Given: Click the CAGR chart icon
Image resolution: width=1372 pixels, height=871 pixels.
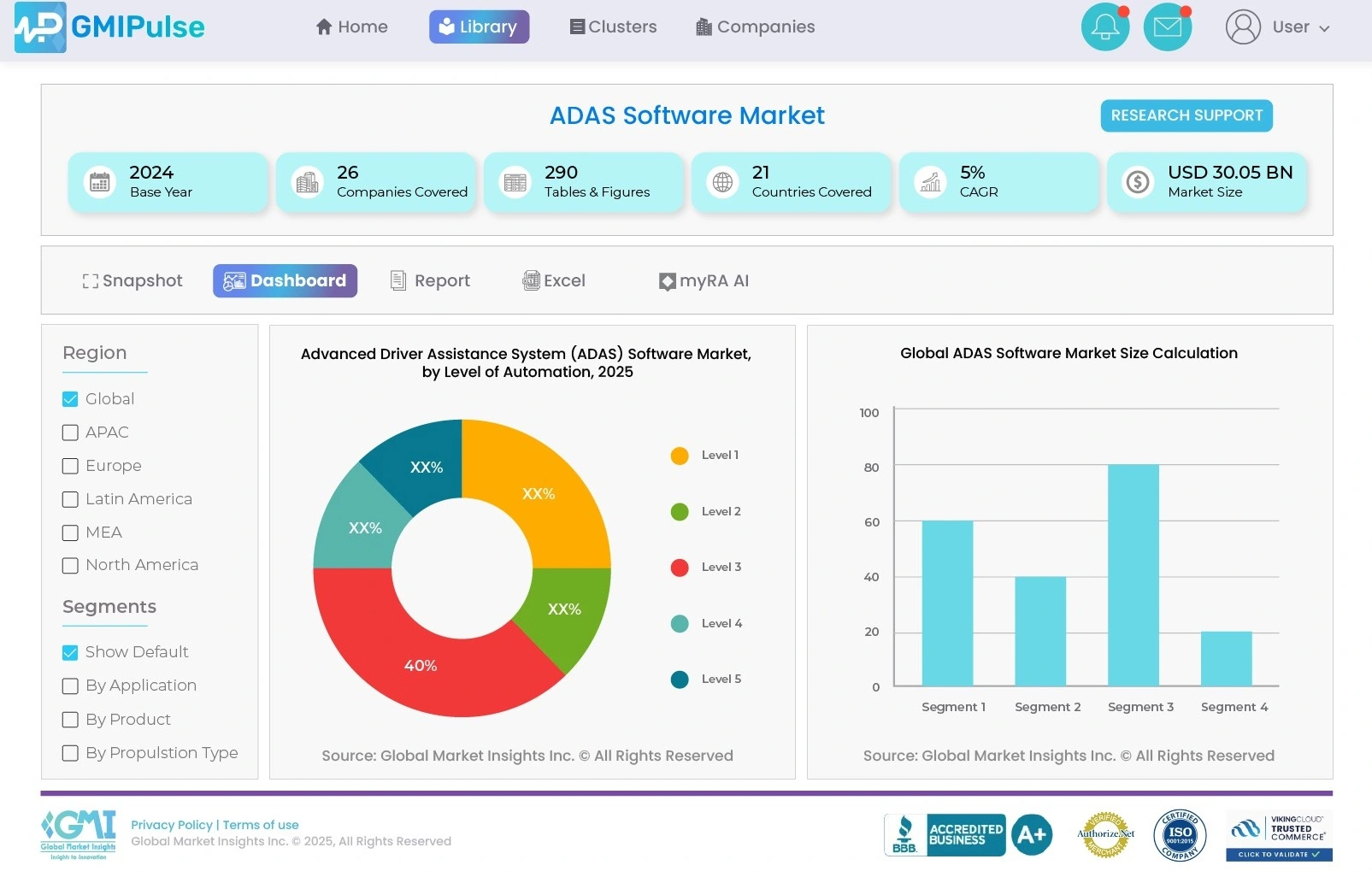Looking at the screenshot, I should [x=930, y=182].
